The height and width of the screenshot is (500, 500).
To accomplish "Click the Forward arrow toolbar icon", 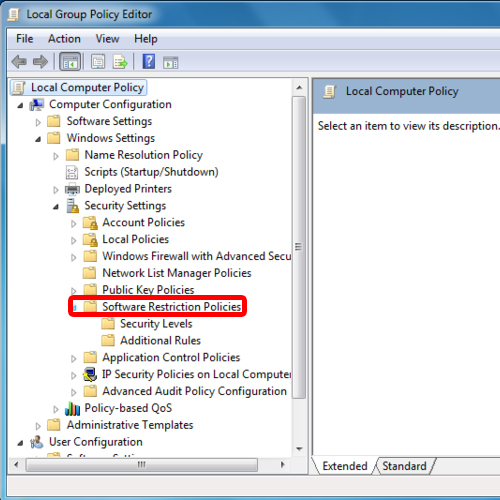I will coord(40,62).
